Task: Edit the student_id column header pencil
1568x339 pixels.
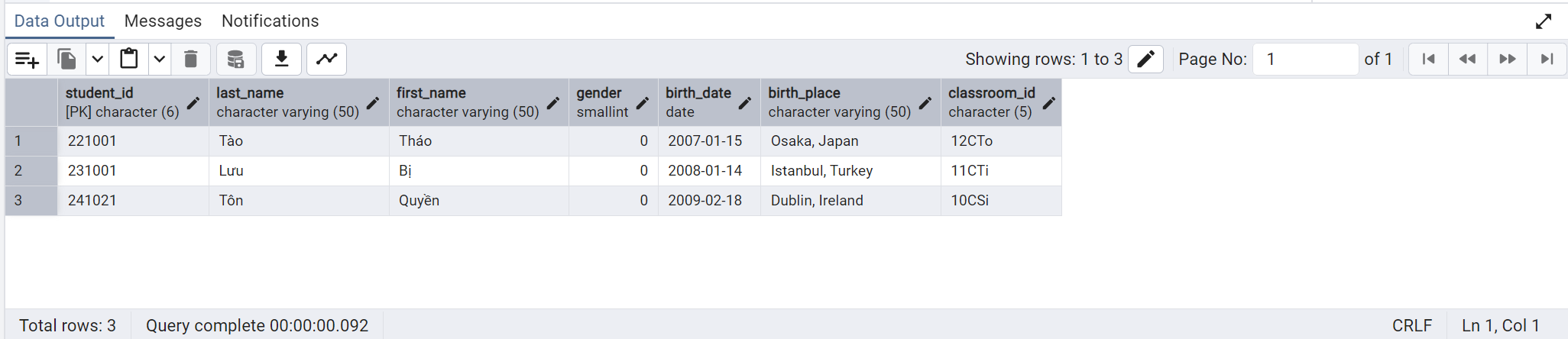Action: tap(193, 103)
